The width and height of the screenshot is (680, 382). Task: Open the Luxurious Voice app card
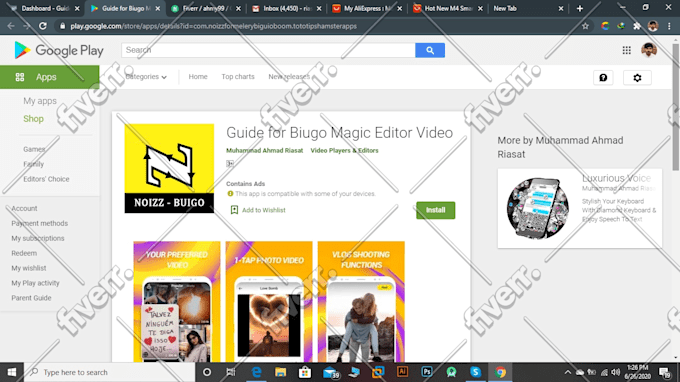[580, 209]
